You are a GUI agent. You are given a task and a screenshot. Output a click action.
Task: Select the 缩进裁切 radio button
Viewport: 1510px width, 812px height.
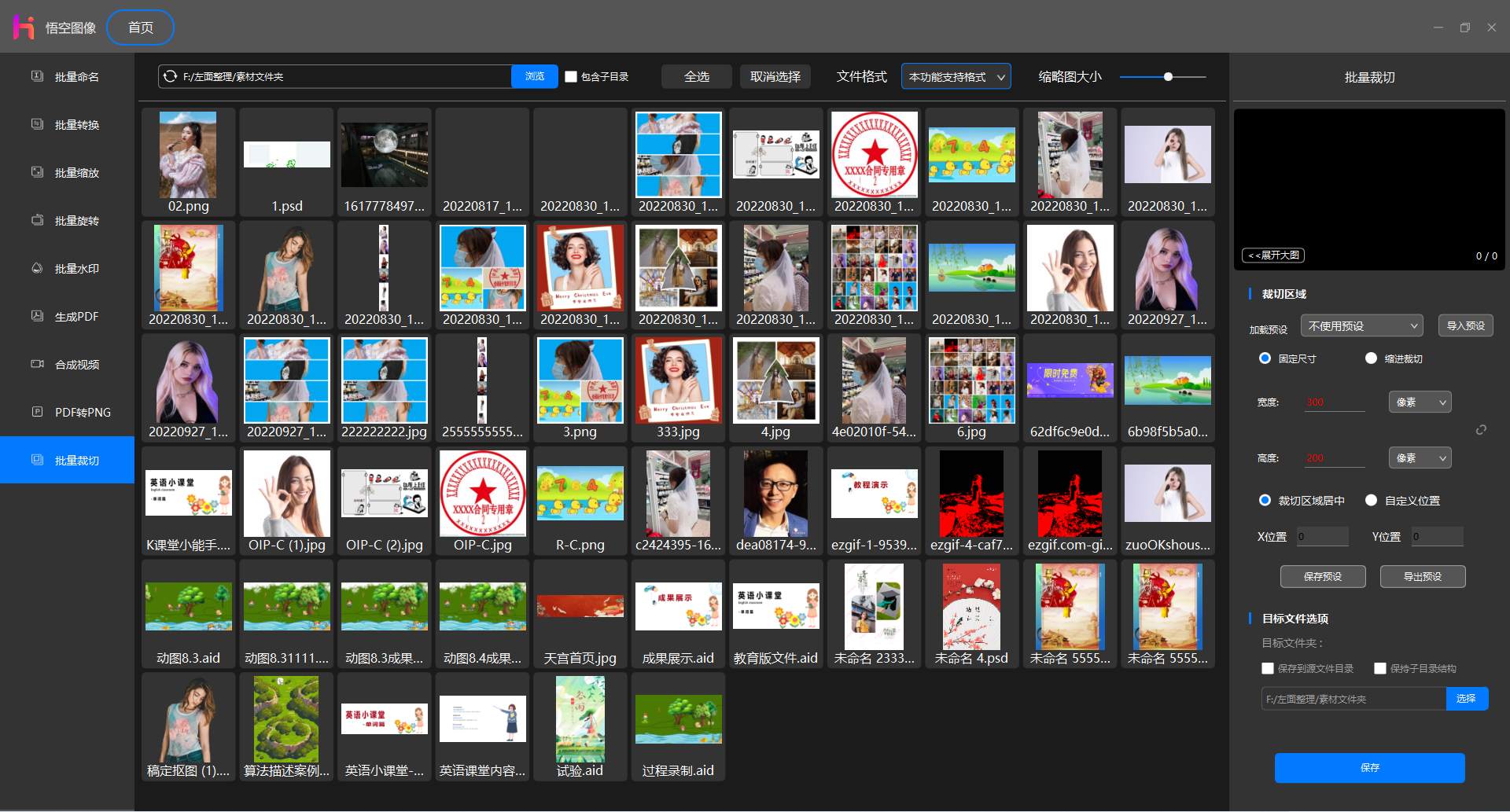pos(1371,358)
